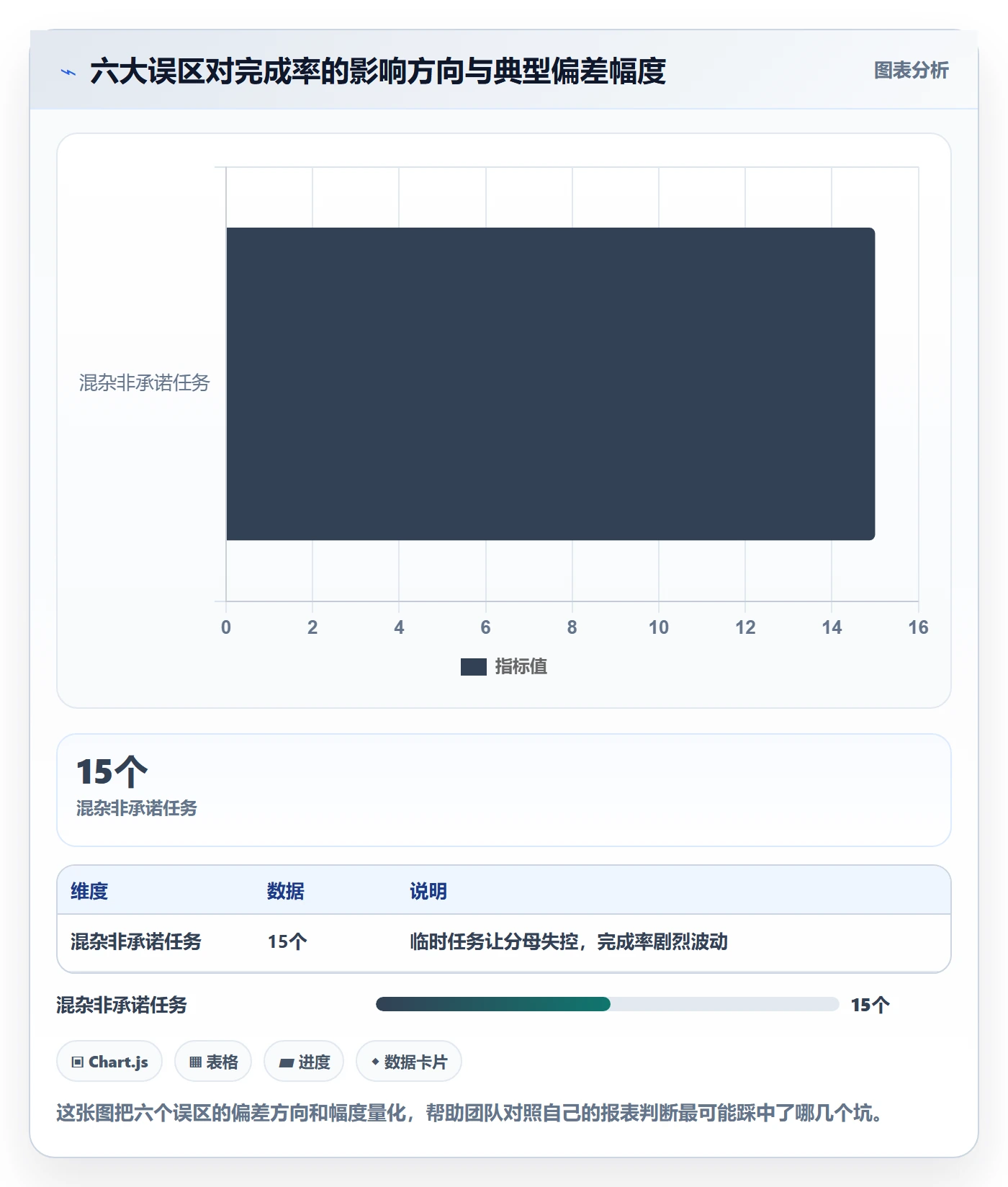Screen dimensions: 1008x1187
Task: Click the 临时任务让分母失控 description cell
Action: point(569,941)
